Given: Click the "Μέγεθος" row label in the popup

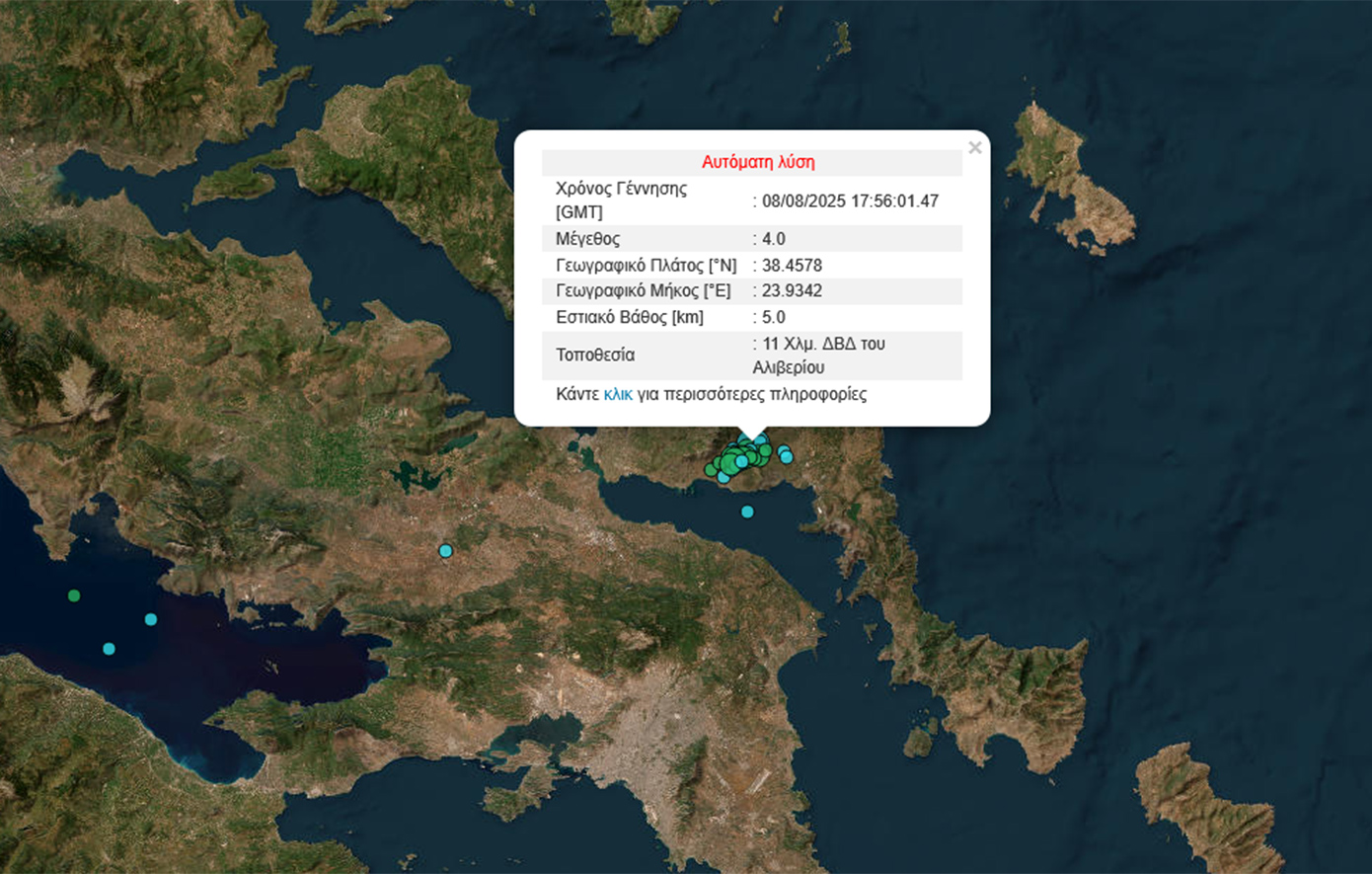Looking at the screenshot, I should (x=587, y=239).
